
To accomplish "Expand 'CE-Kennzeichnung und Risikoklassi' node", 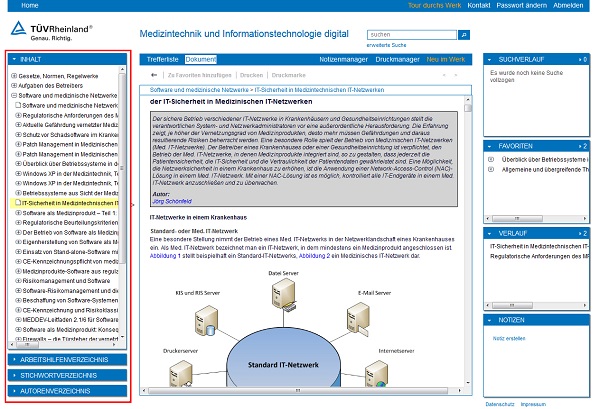I will point(18,310).
